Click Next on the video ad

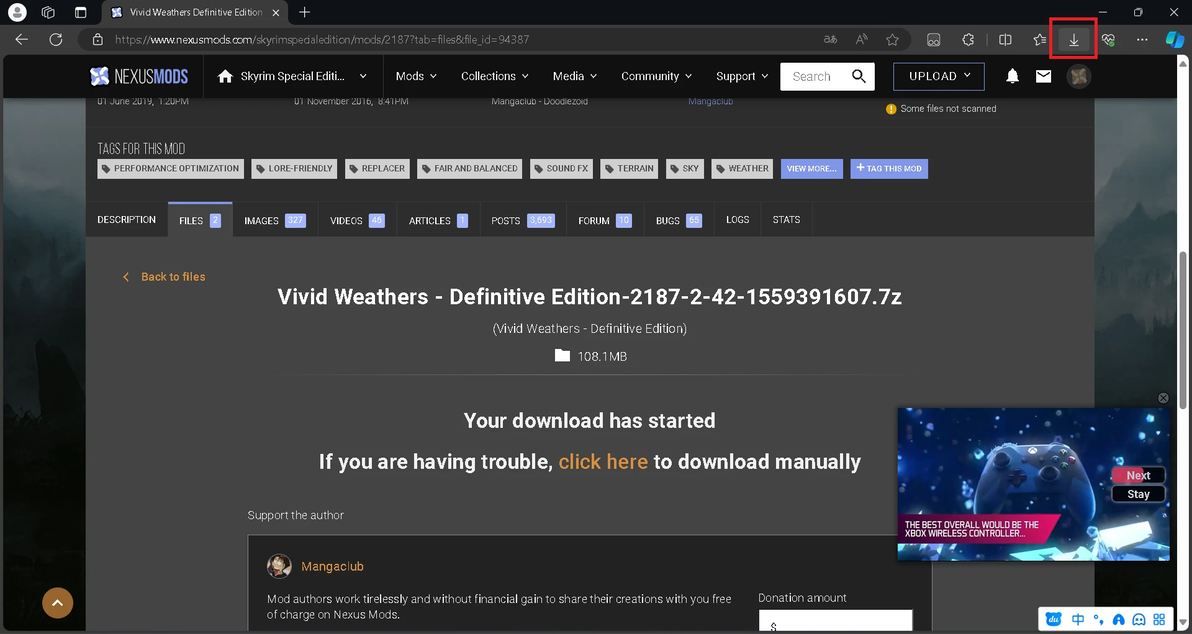click(x=1138, y=476)
